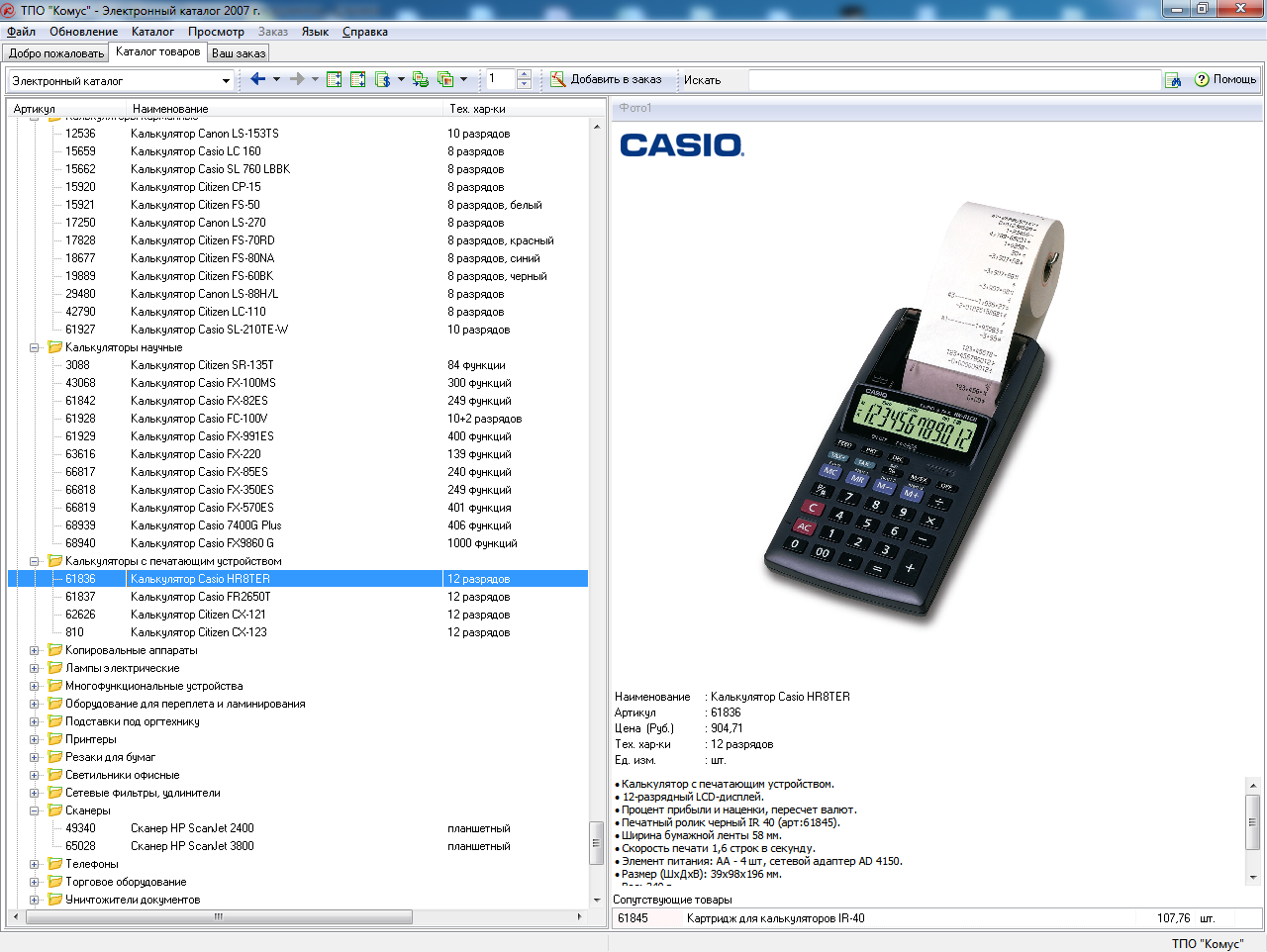Open the Каталог menu
The width and height of the screenshot is (1267, 952).
152,32
